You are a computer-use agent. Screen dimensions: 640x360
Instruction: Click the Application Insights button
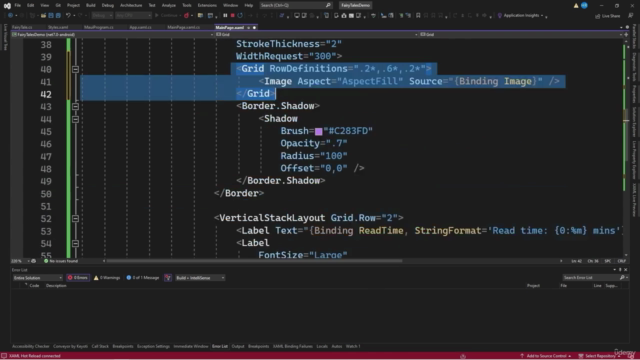pyautogui.click(x=520, y=16)
